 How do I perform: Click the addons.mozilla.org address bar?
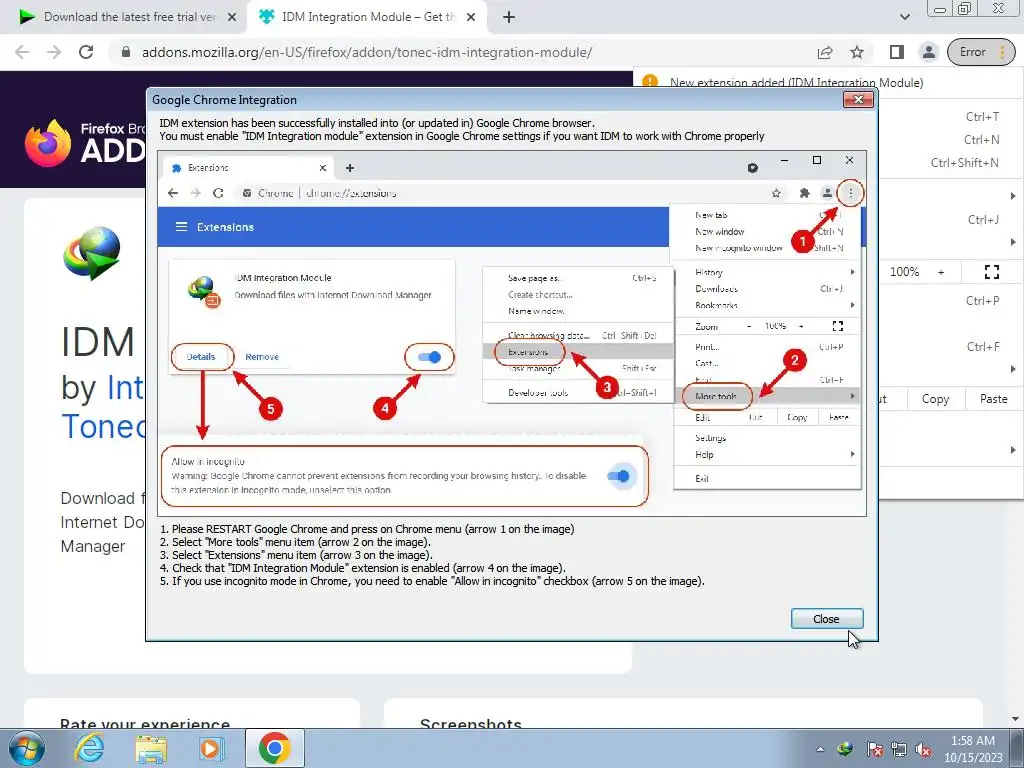coord(366,52)
